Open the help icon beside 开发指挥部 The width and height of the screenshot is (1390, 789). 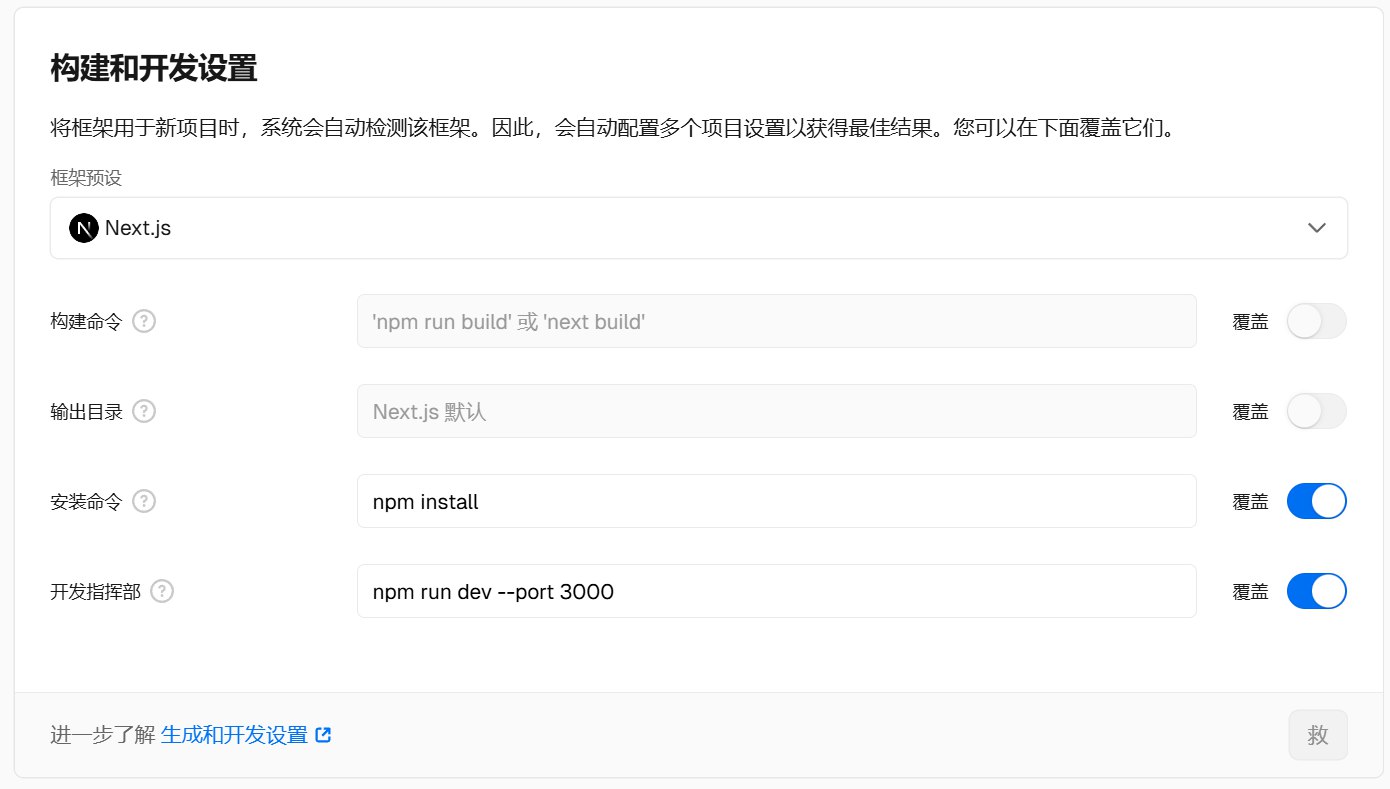(162, 591)
